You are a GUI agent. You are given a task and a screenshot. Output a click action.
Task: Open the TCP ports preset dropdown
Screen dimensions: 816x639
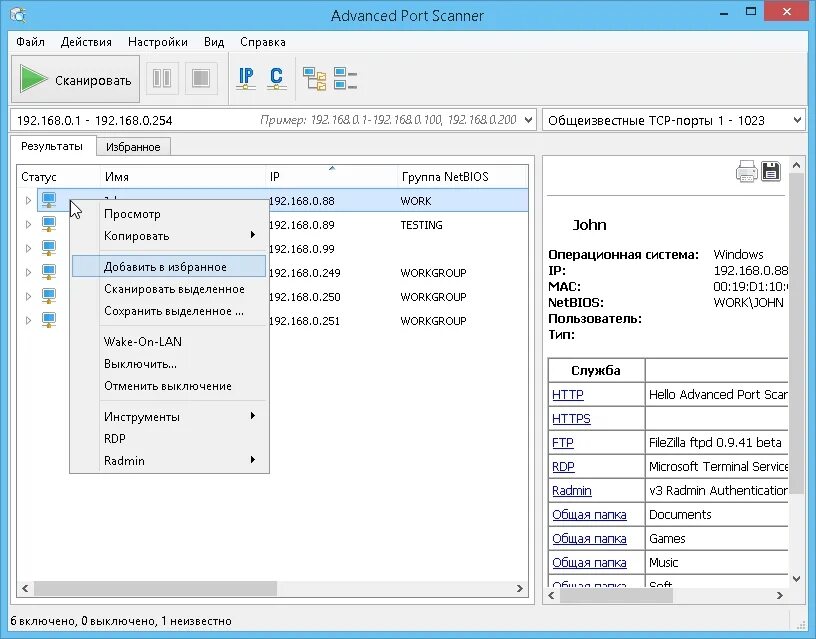pos(797,120)
